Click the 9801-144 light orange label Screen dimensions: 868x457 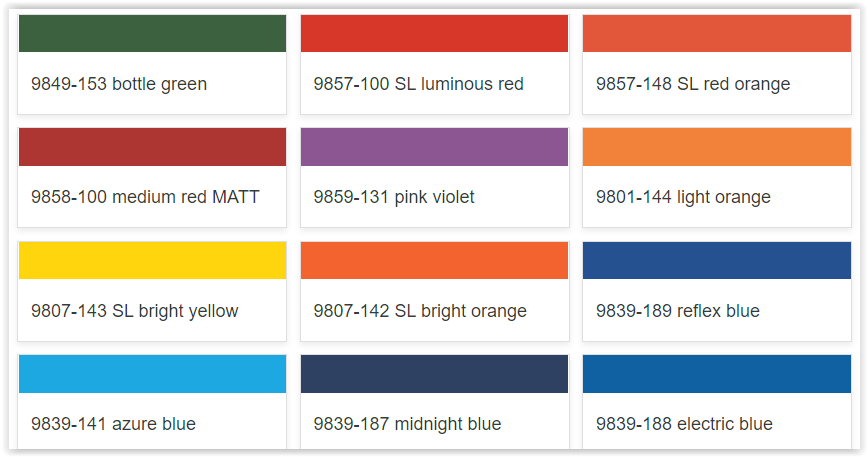click(x=683, y=197)
